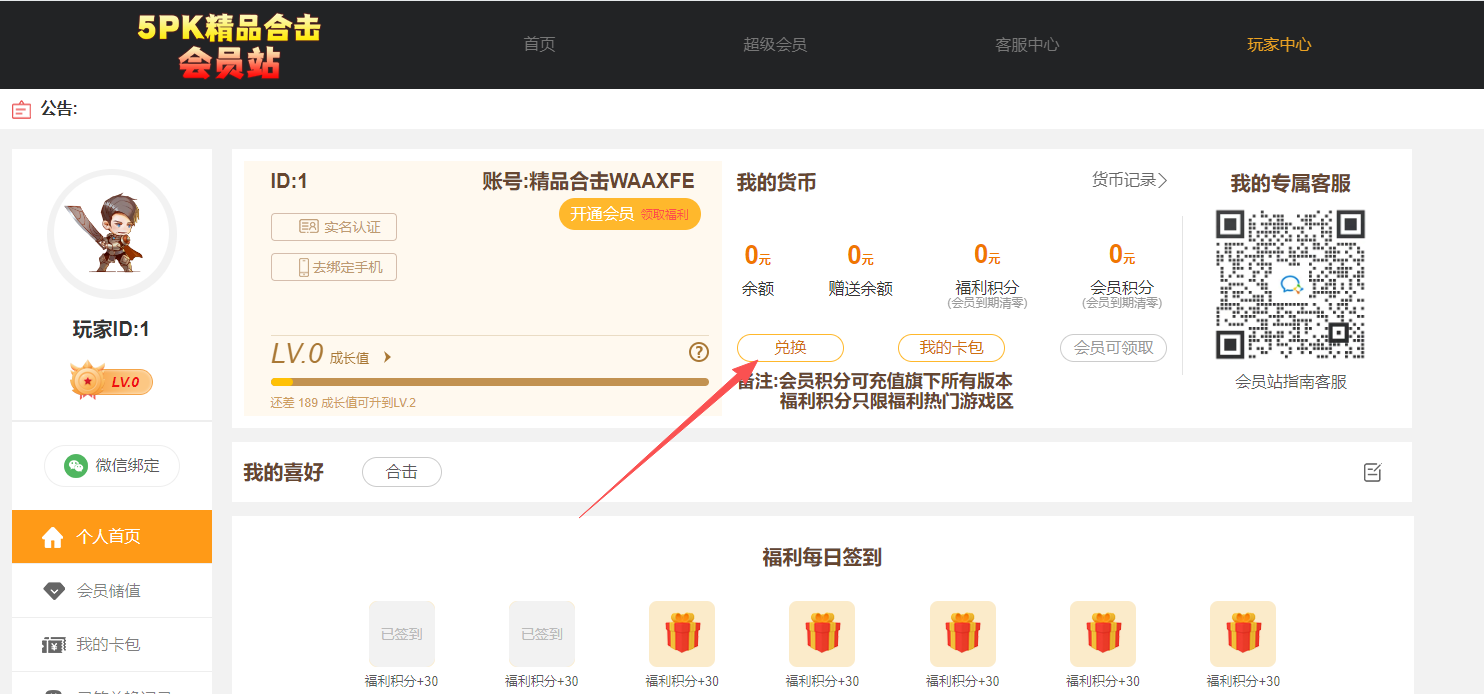
Task: Open 客服中心 in the top navigation
Action: (x=1027, y=44)
